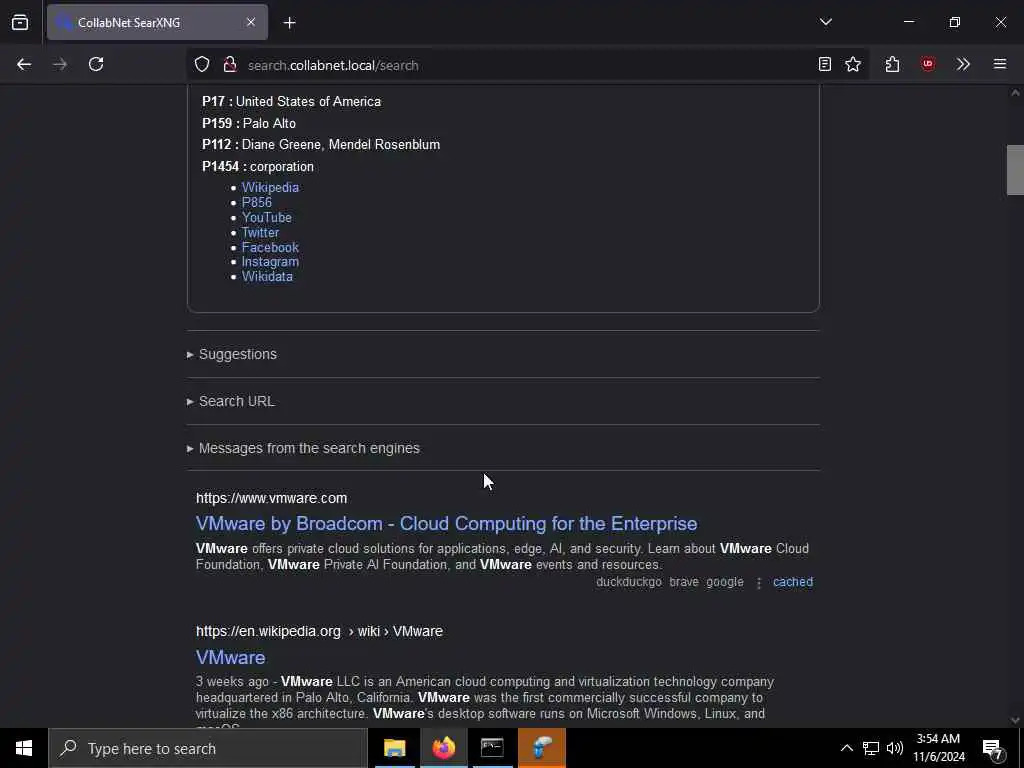Open cached version of VMware result
Screen dimensions: 1024x768
pos(793,582)
